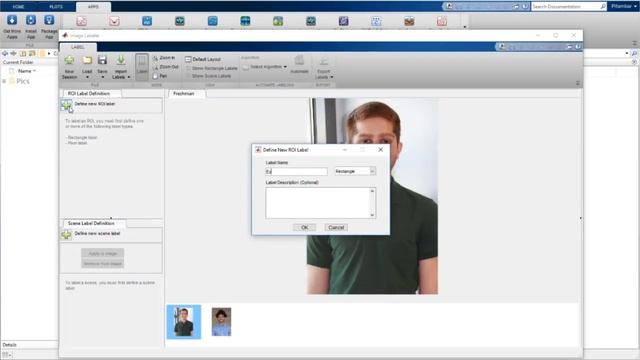Switch to the MATLAB APPS tab

point(93,7)
